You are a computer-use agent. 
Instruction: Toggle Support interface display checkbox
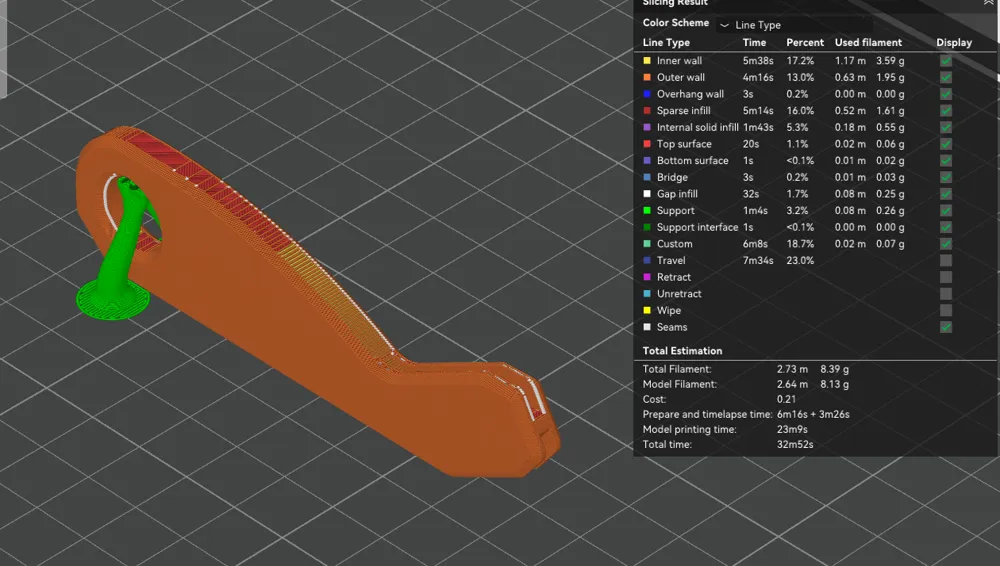pos(946,227)
